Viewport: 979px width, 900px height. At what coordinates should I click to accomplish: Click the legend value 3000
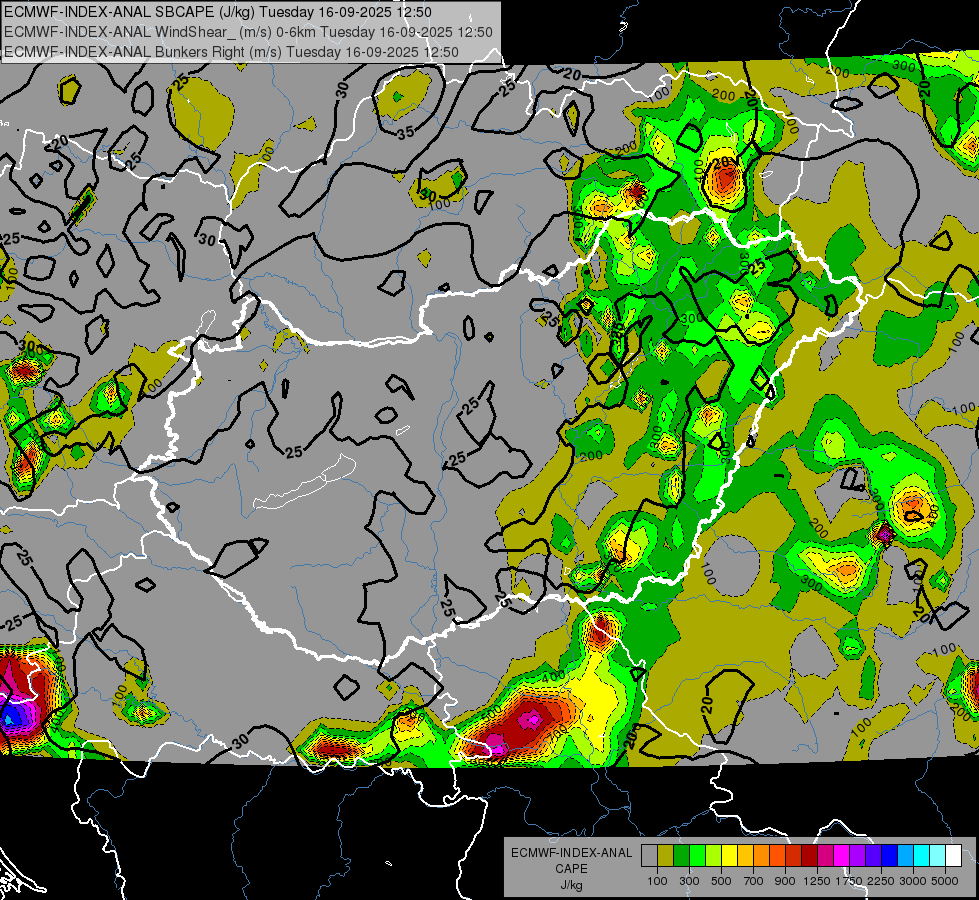913,881
